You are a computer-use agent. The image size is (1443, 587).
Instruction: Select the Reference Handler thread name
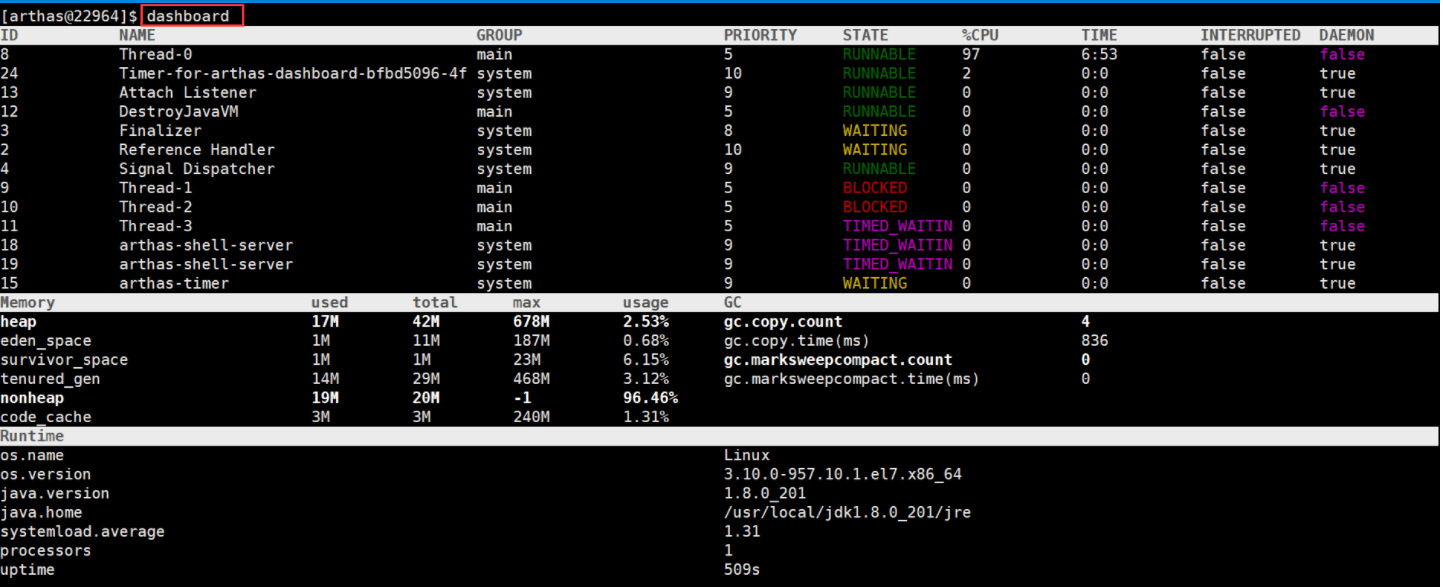coord(197,149)
